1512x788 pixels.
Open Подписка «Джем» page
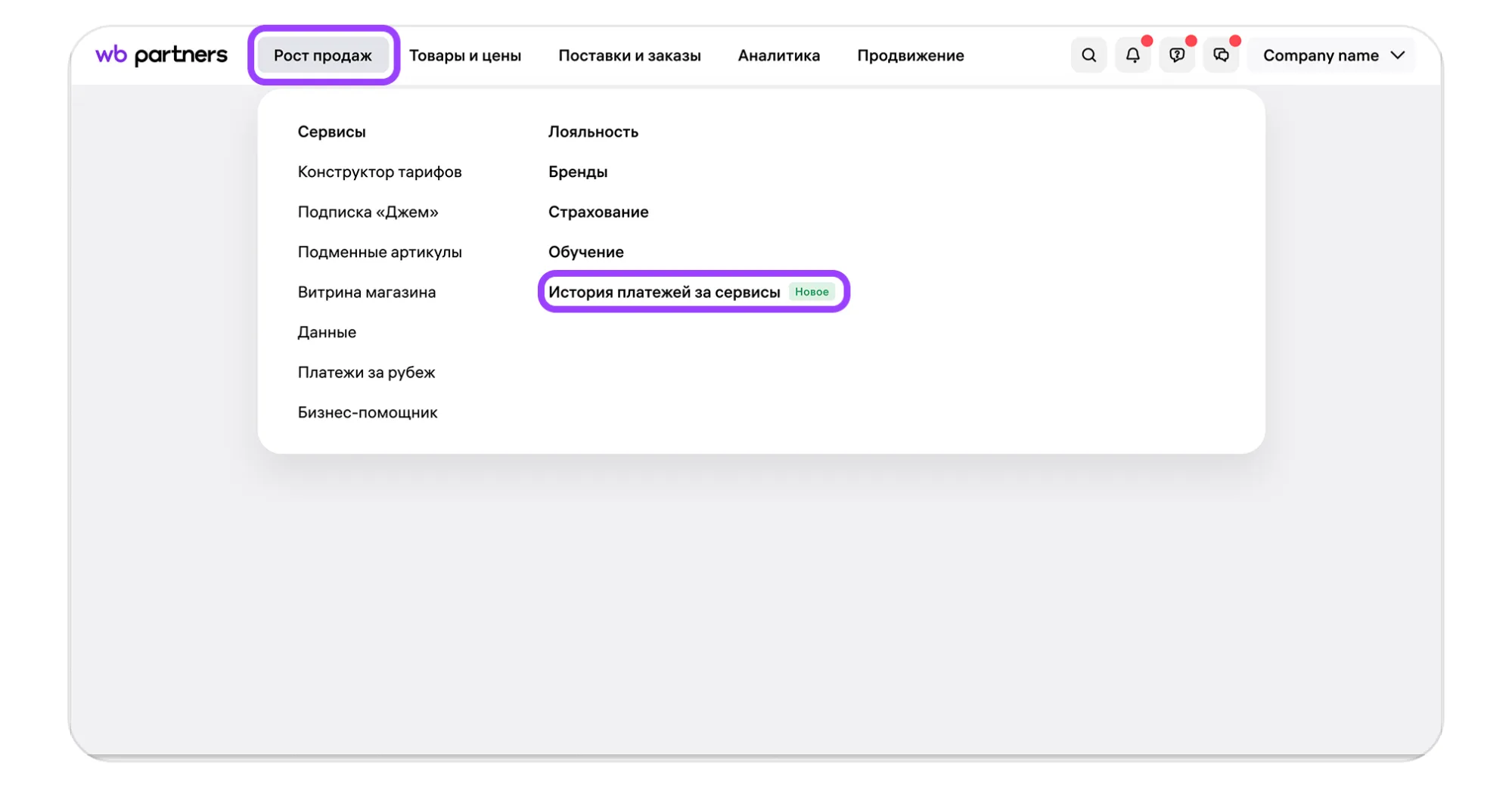coord(368,212)
